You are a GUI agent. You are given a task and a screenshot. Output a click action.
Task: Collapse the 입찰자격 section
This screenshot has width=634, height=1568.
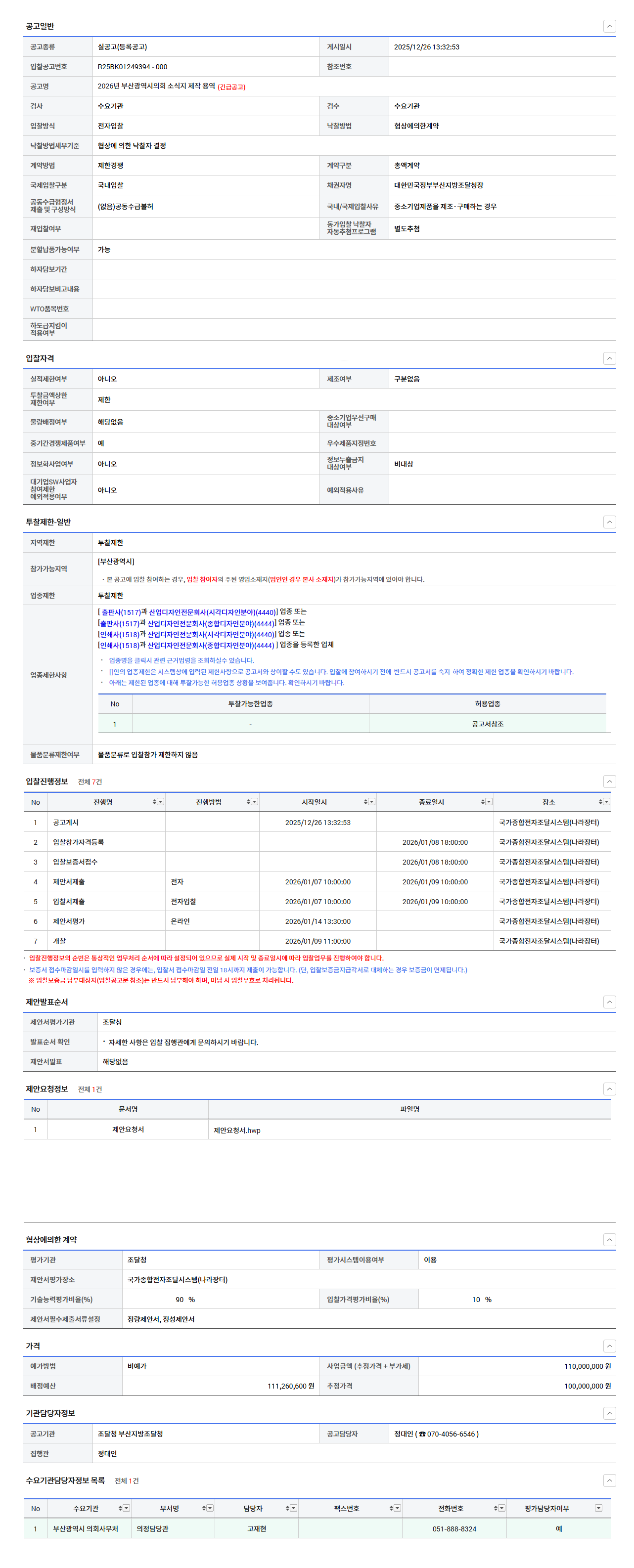click(609, 358)
